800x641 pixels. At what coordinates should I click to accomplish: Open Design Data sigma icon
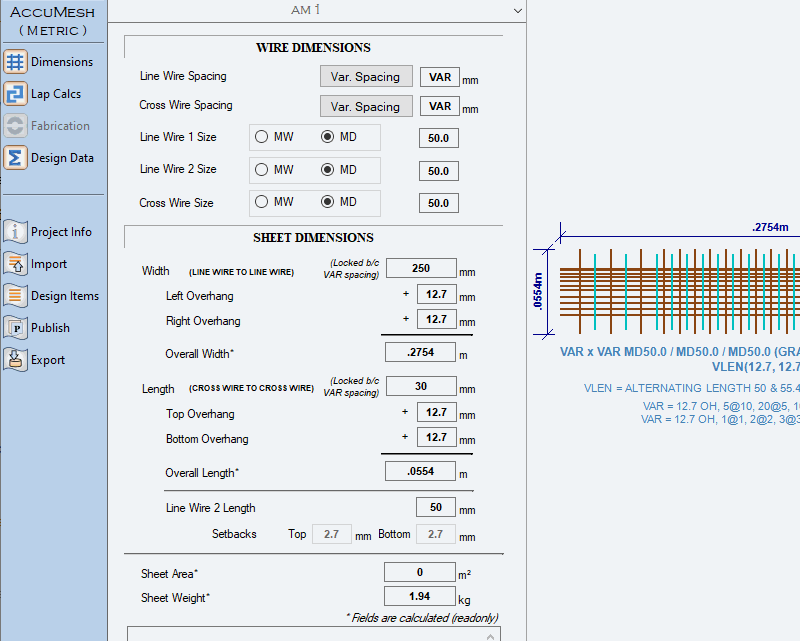[15, 158]
